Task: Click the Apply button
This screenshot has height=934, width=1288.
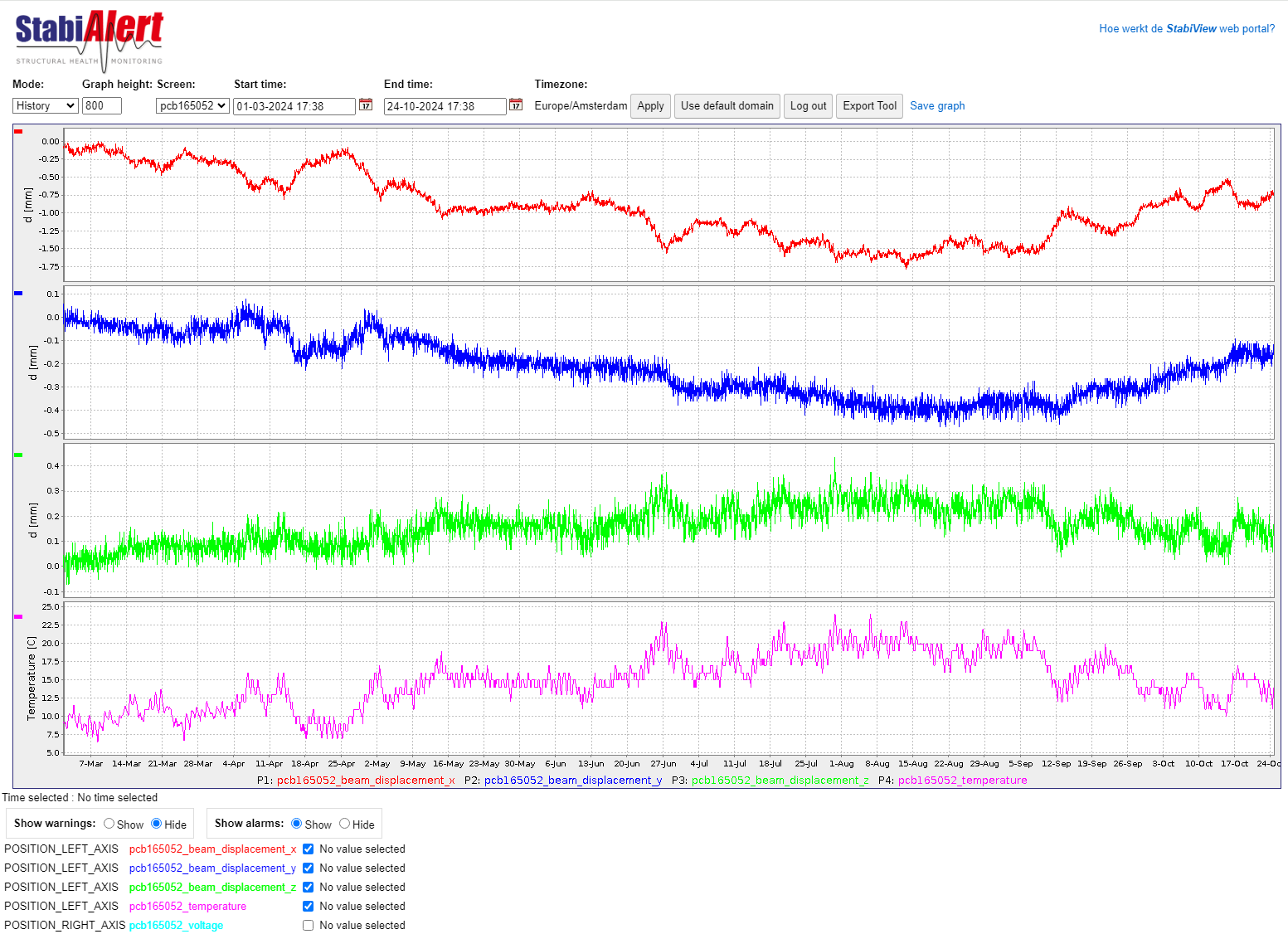Action: [650, 106]
